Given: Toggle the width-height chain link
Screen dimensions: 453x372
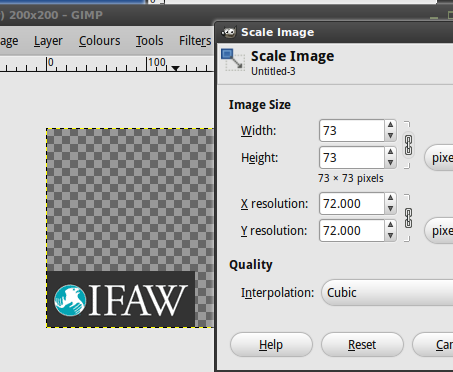Looking at the screenshot, I should click(408, 145).
